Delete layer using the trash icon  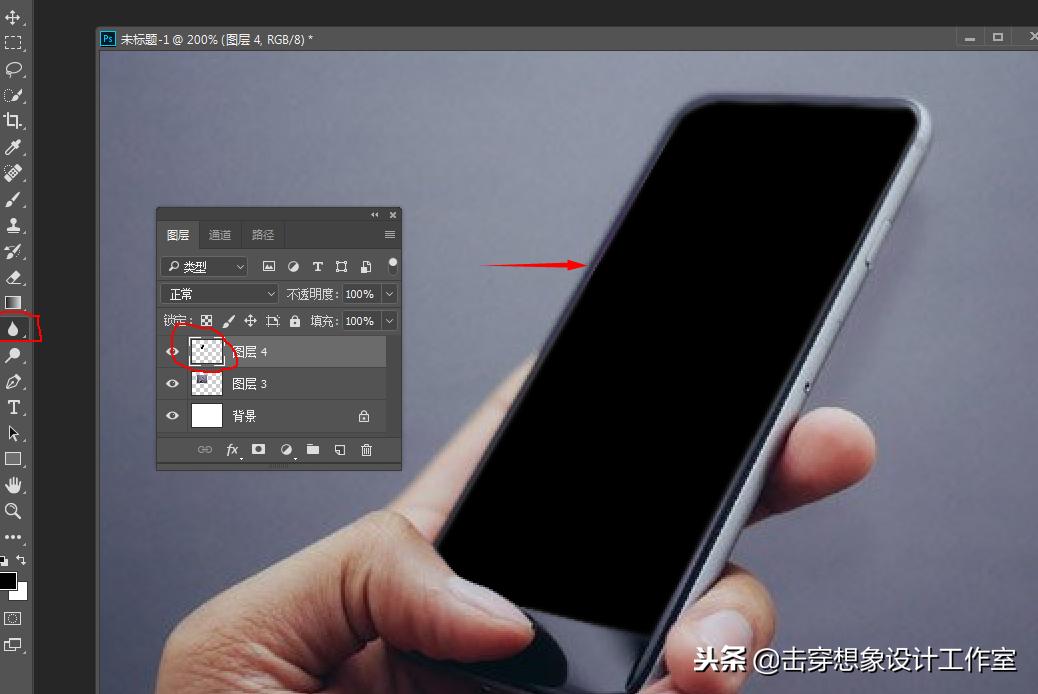[x=366, y=450]
